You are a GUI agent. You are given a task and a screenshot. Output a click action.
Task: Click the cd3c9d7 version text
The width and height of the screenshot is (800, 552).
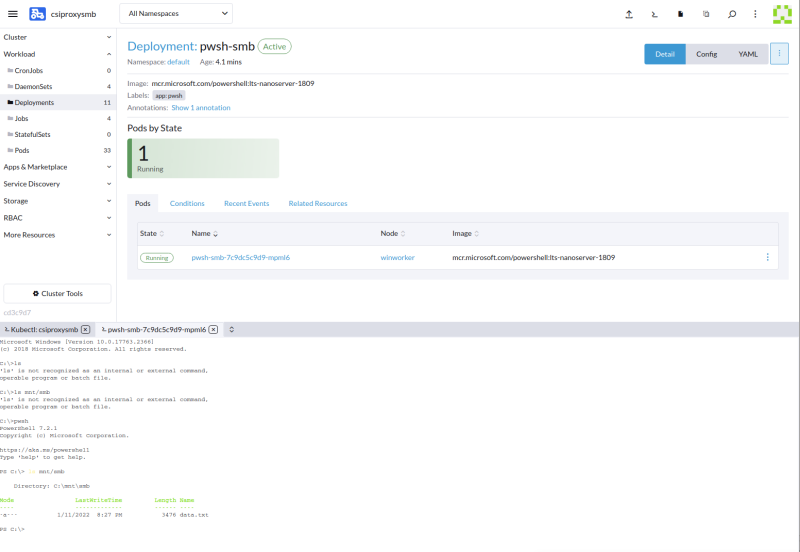(x=17, y=312)
